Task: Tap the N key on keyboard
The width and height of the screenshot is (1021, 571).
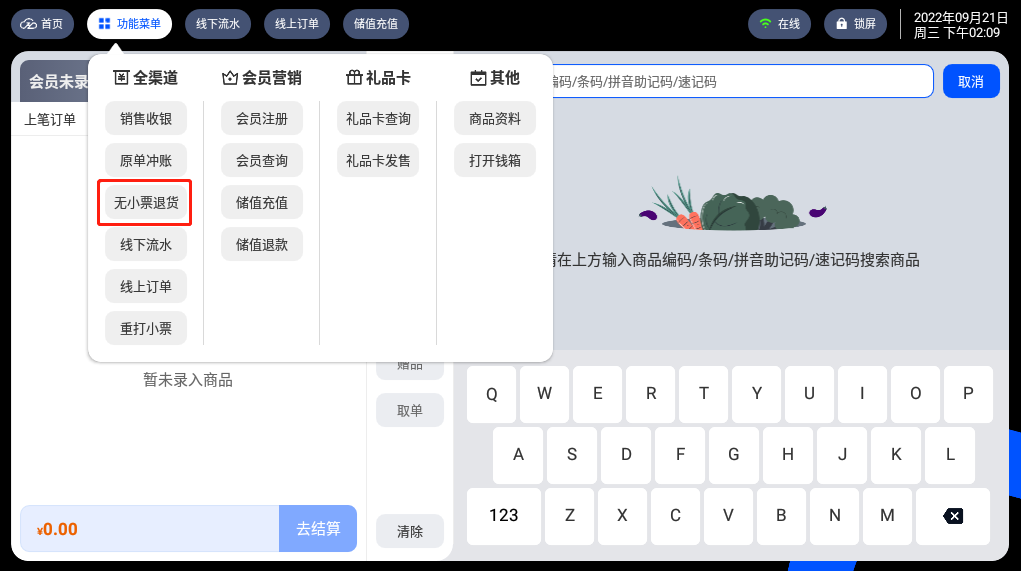Action: coord(835,516)
